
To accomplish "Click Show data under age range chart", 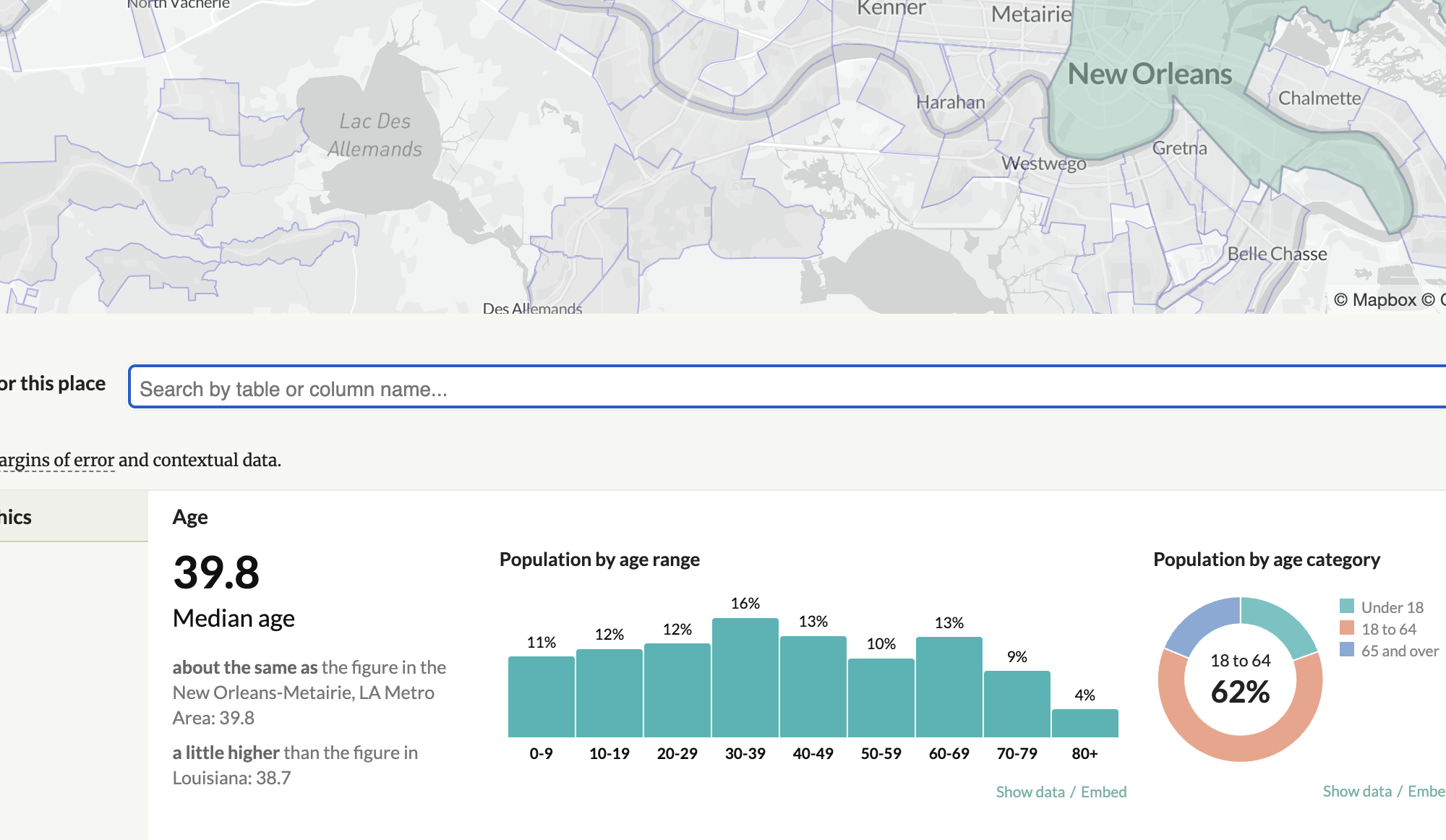I will 1030,792.
